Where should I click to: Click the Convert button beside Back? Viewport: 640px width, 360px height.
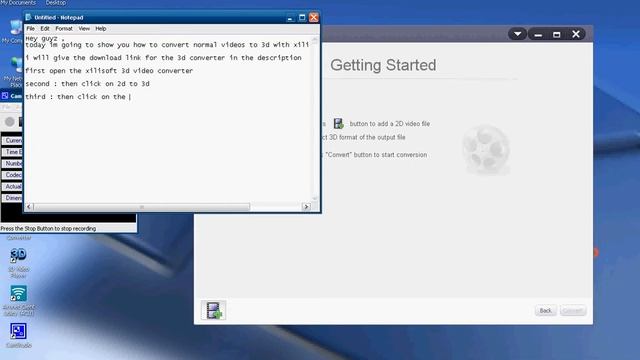[x=573, y=311]
